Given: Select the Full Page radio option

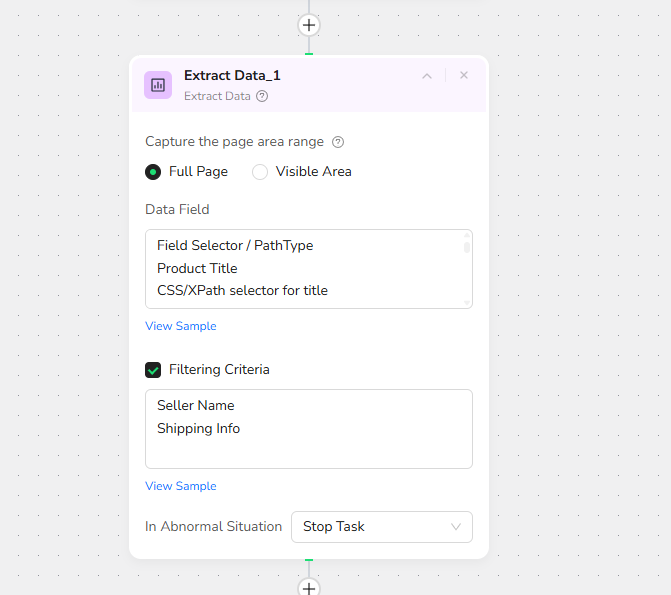Looking at the screenshot, I should click(x=153, y=172).
